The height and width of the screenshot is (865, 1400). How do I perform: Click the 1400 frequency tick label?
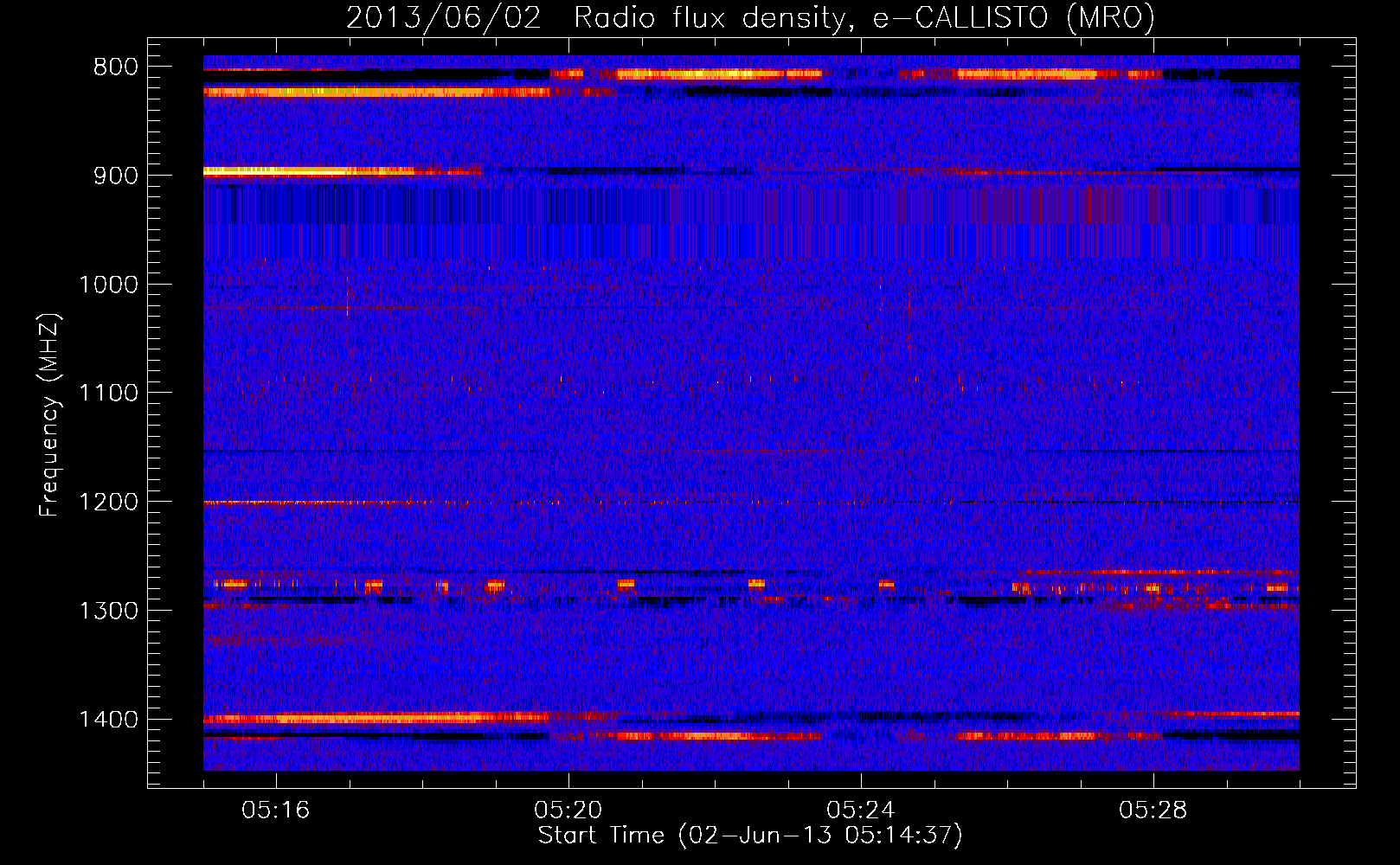pos(108,720)
